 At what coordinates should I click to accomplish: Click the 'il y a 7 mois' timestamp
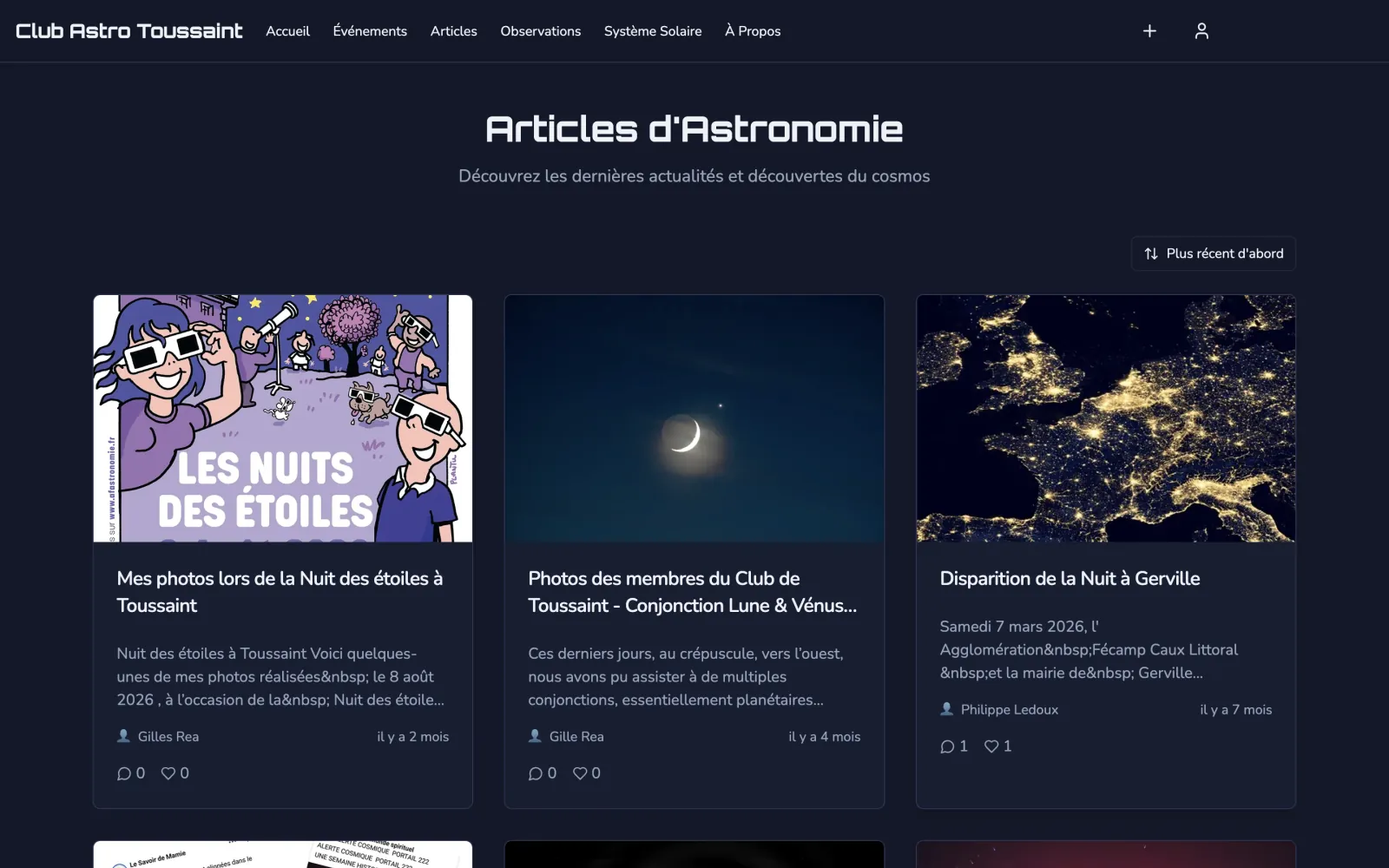click(x=1236, y=709)
